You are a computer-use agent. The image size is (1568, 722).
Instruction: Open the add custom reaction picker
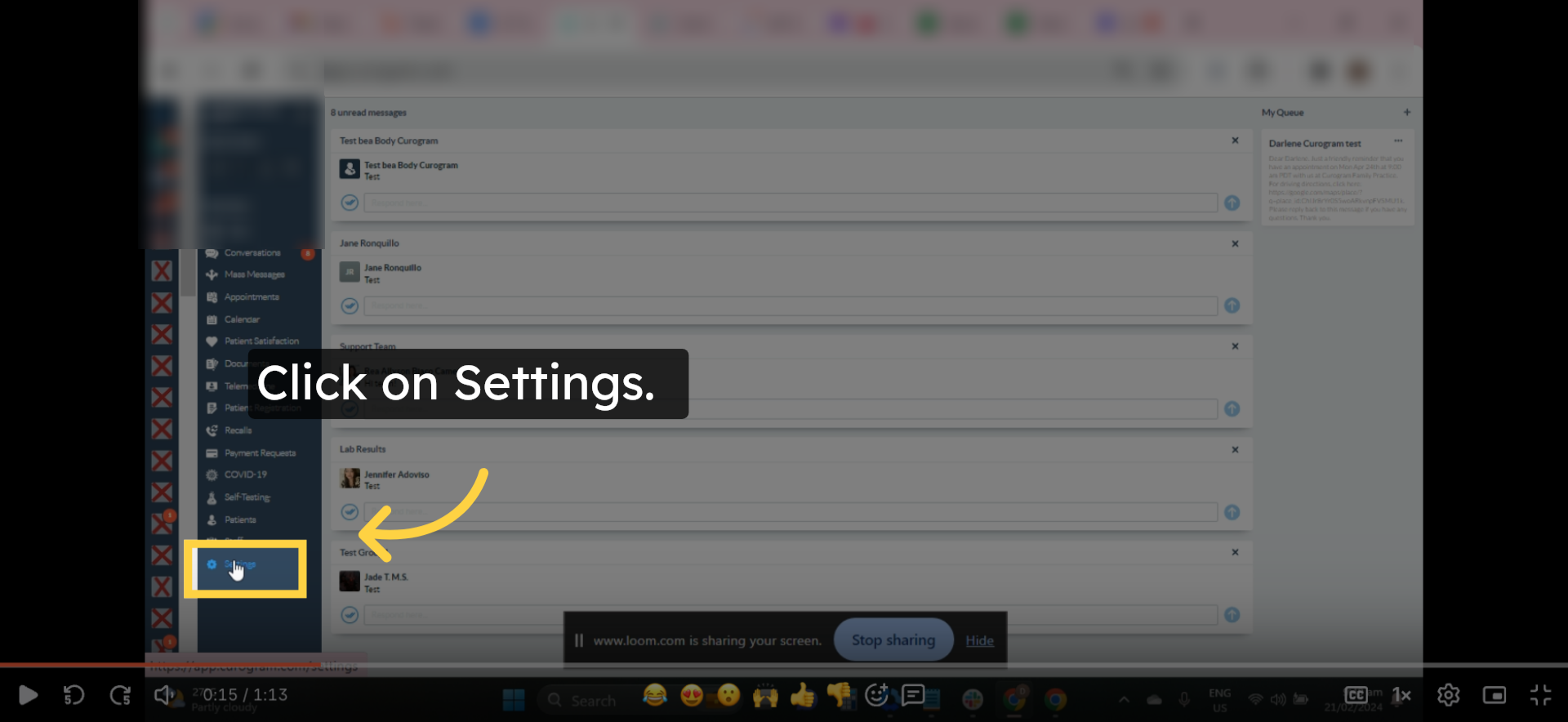(x=876, y=695)
